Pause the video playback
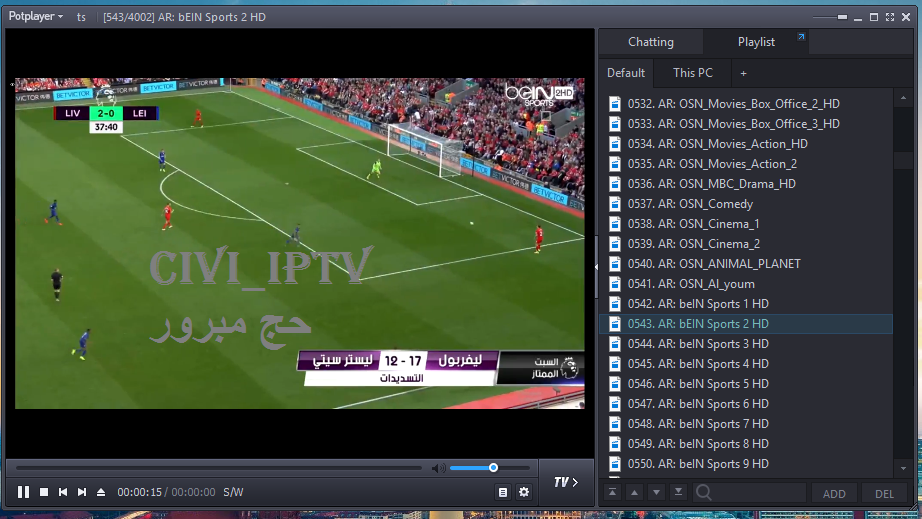The width and height of the screenshot is (922, 519). pos(23,492)
